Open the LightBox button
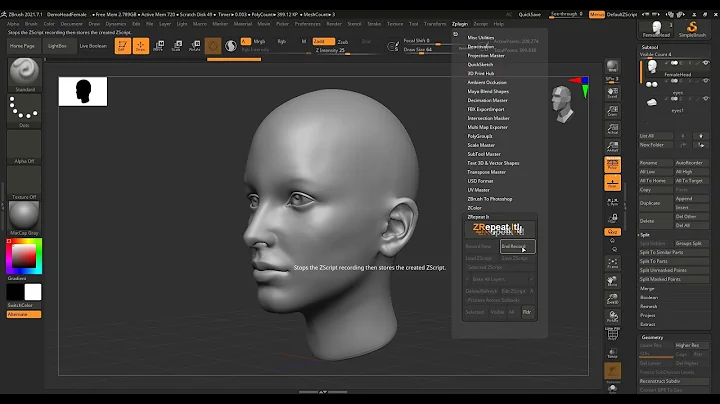Image resolution: width=720 pixels, height=404 pixels. click(57, 46)
